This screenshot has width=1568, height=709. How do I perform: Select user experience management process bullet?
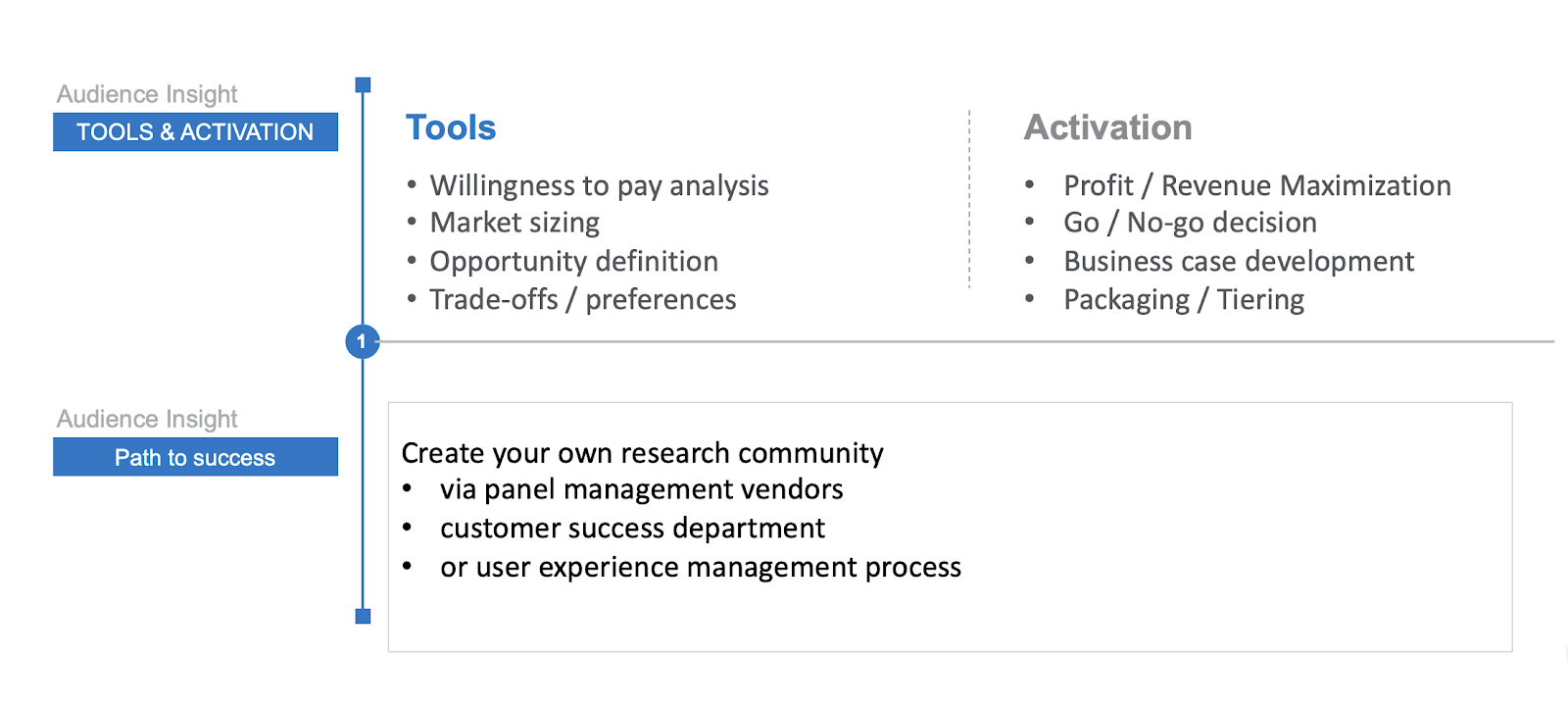[700, 568]
